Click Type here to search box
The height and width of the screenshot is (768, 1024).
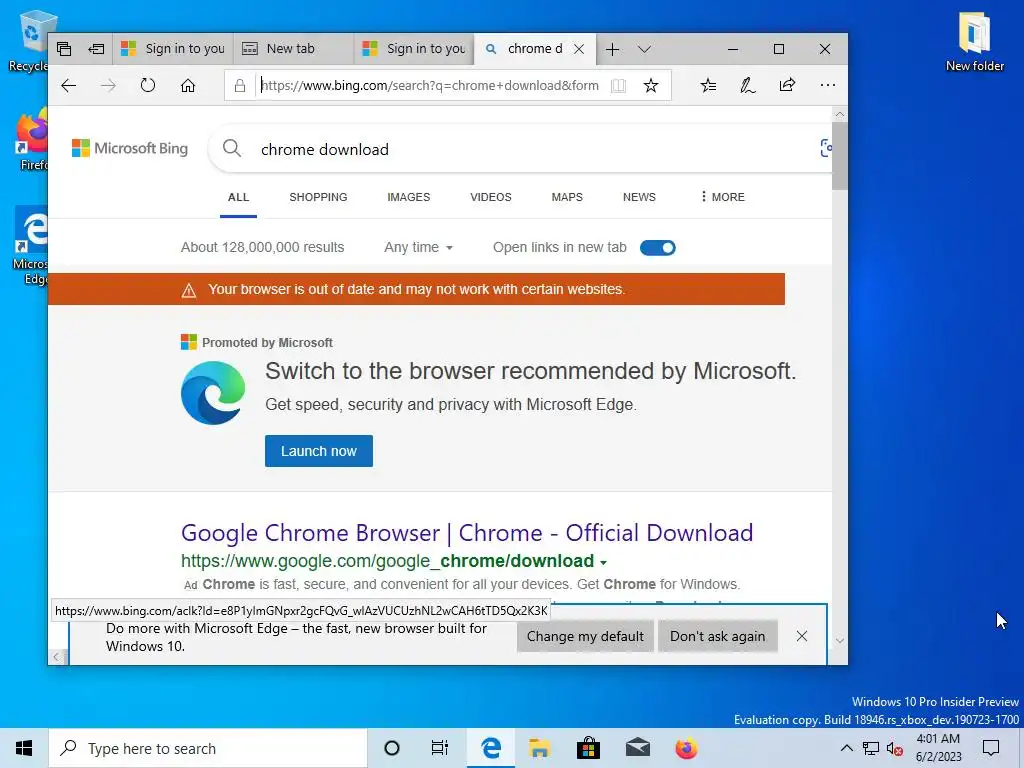tap(208, 748)
